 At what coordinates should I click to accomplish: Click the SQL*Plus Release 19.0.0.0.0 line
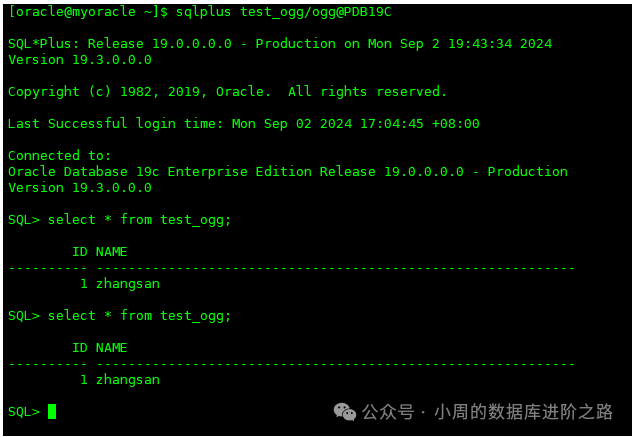pyautogui.click(x=280, y=44)
